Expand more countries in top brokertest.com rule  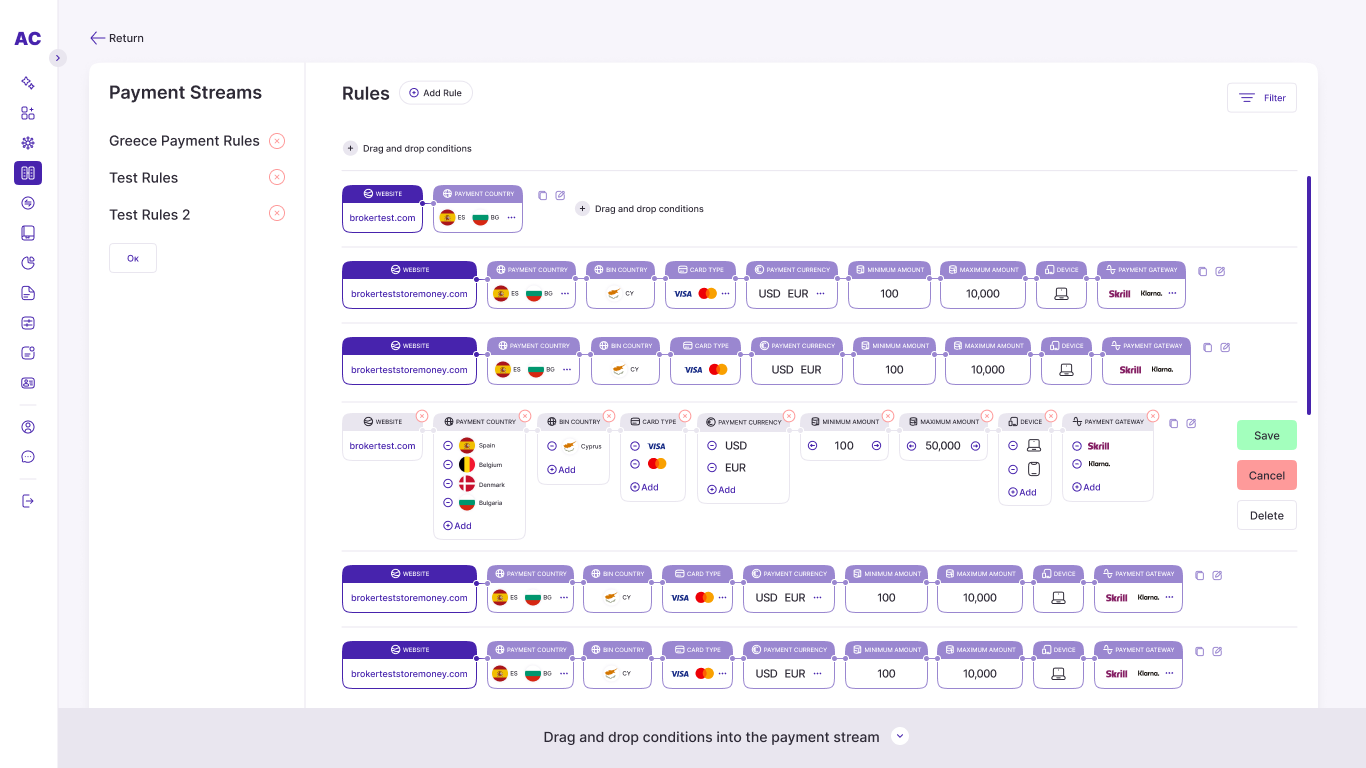[511, 217]
